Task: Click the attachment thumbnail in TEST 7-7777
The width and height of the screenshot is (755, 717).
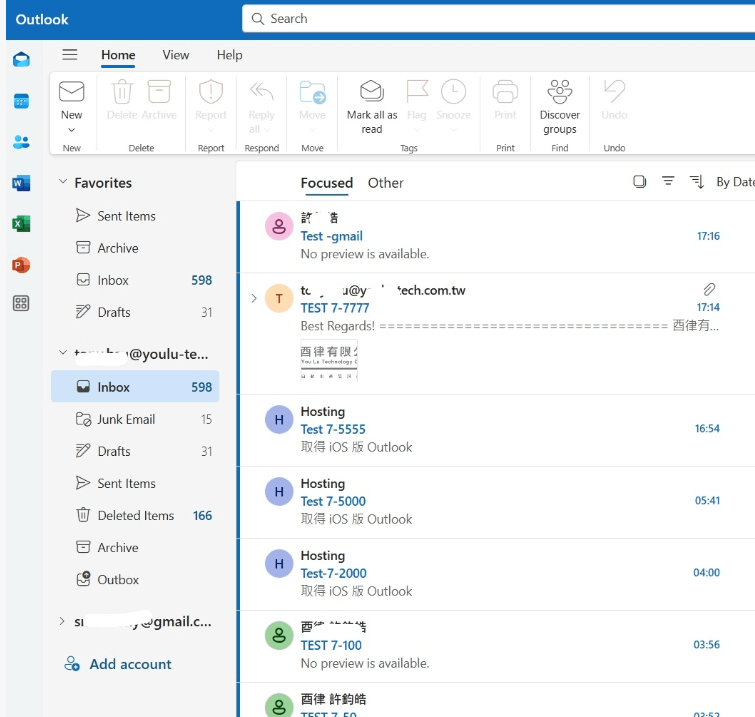Action: [329, 361]
